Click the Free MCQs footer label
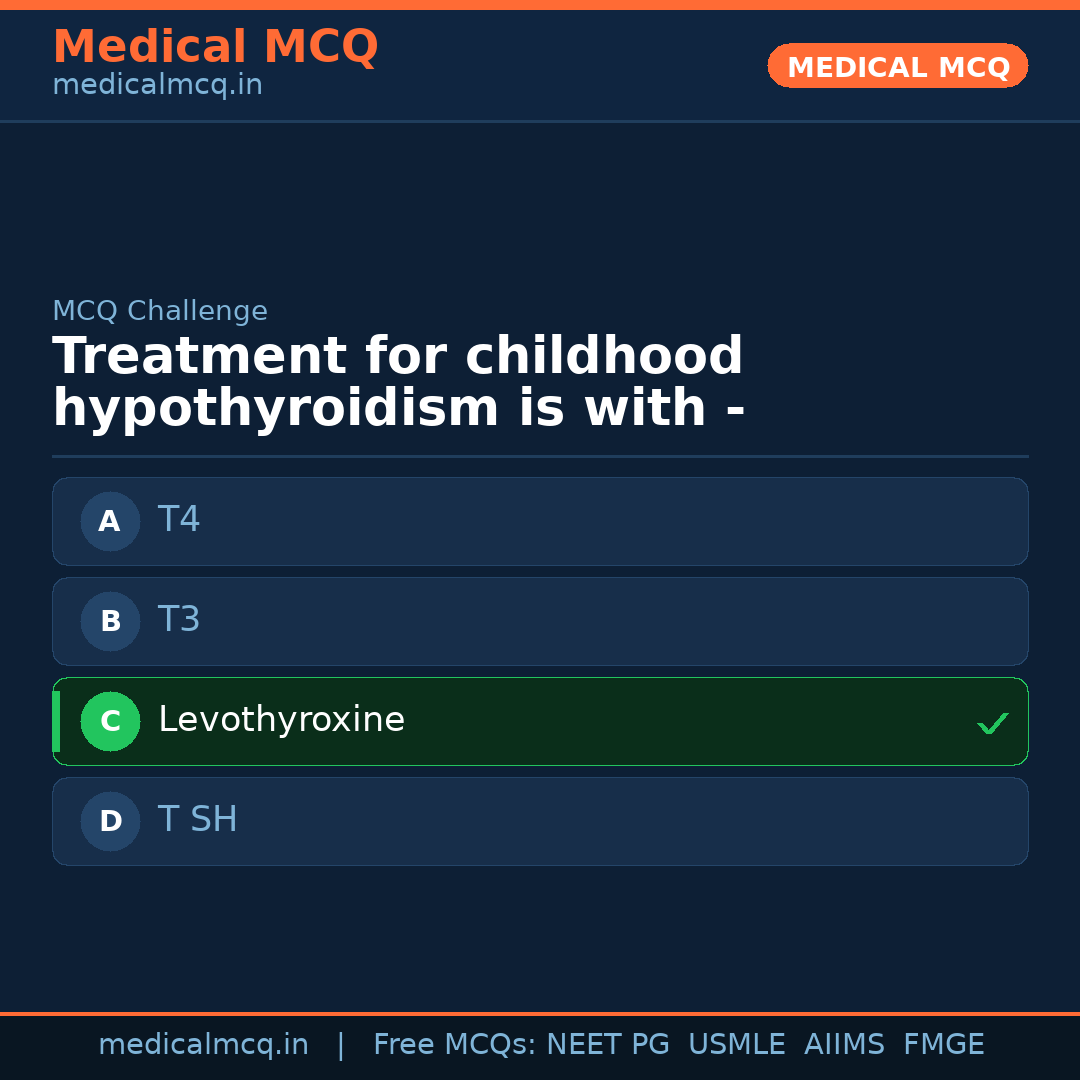1080x1080 pixels. (455, 1045)
